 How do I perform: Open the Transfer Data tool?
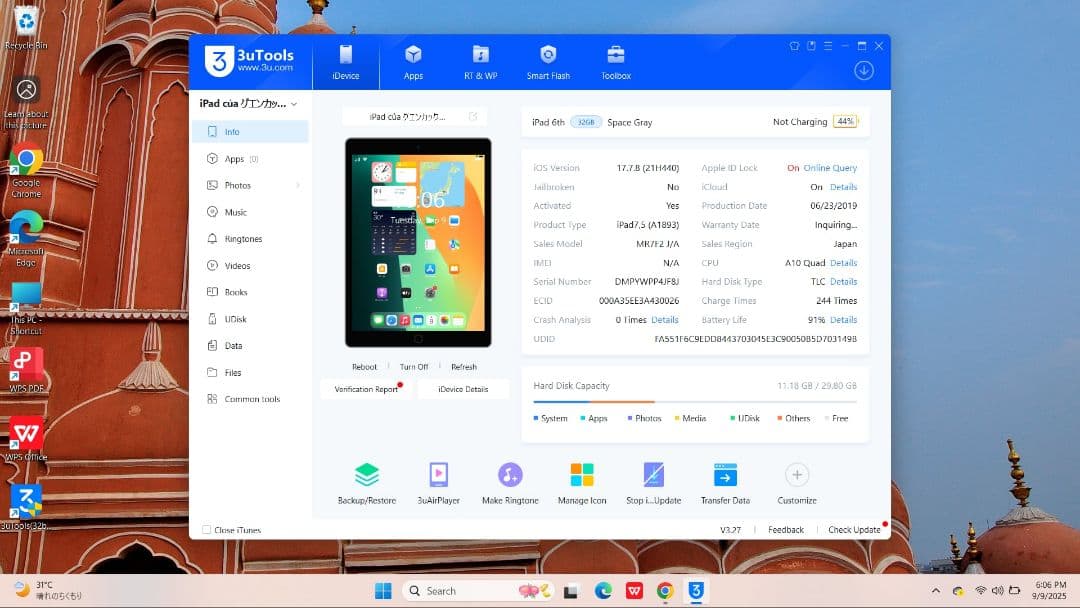click(724, 482)
